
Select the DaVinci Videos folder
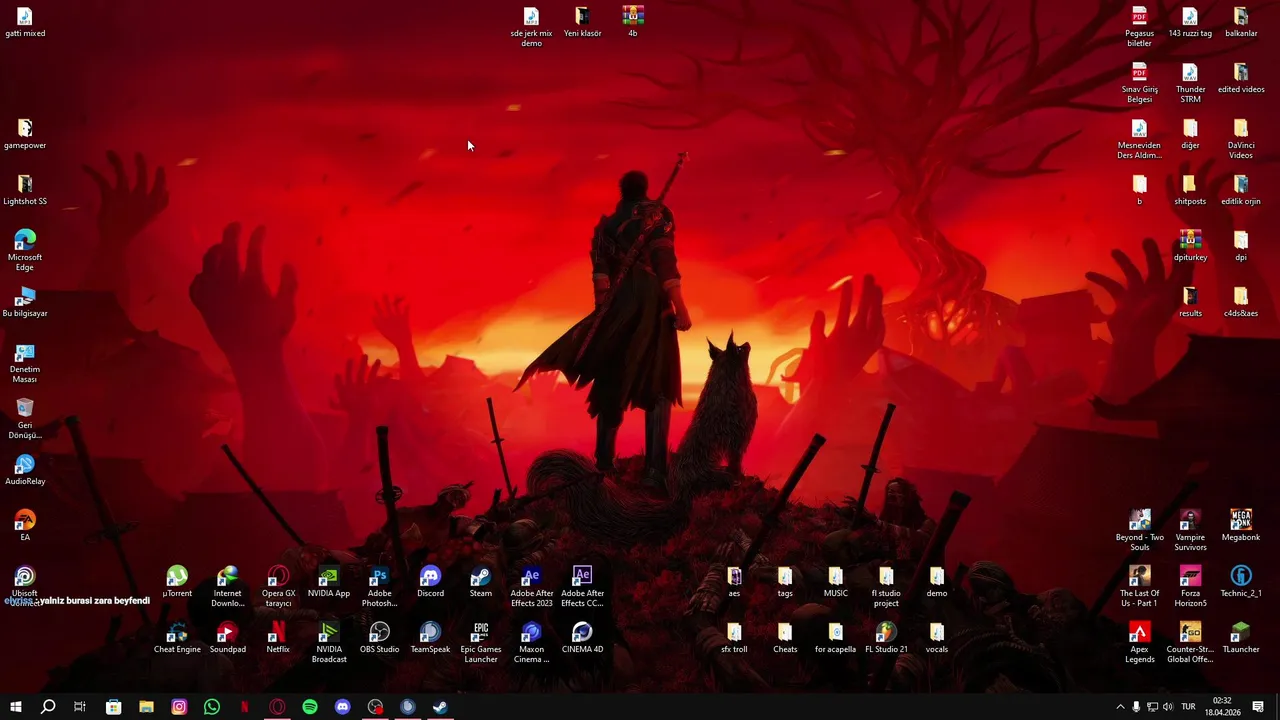1241,139
